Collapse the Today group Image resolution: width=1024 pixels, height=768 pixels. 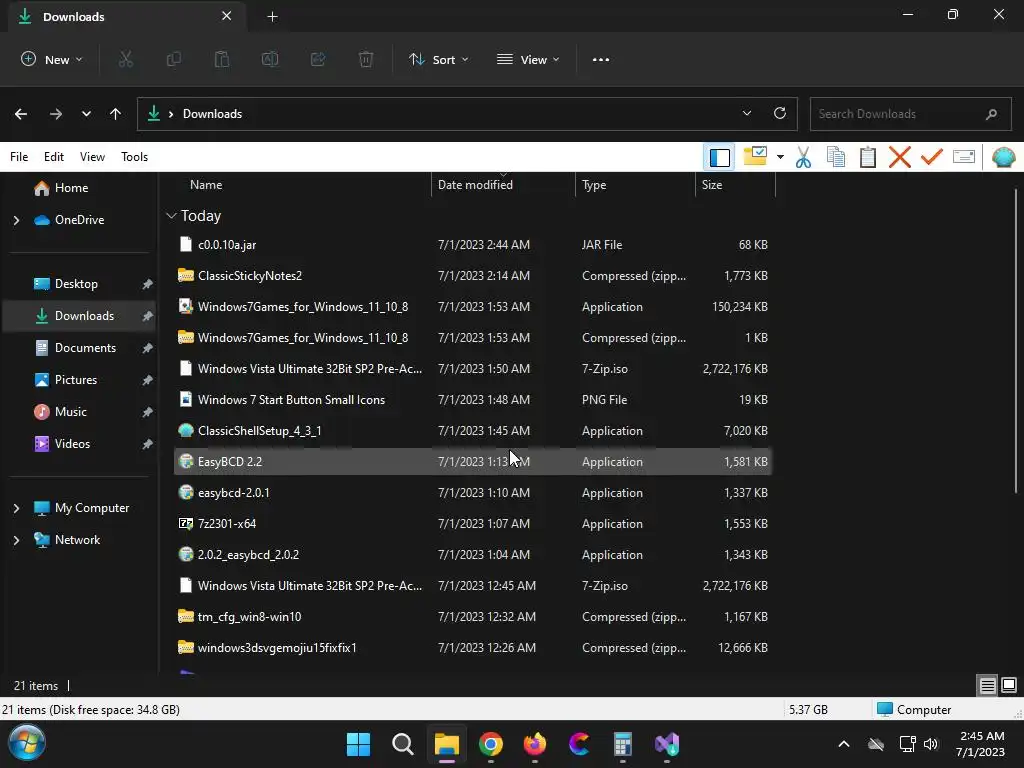(171, 216)
